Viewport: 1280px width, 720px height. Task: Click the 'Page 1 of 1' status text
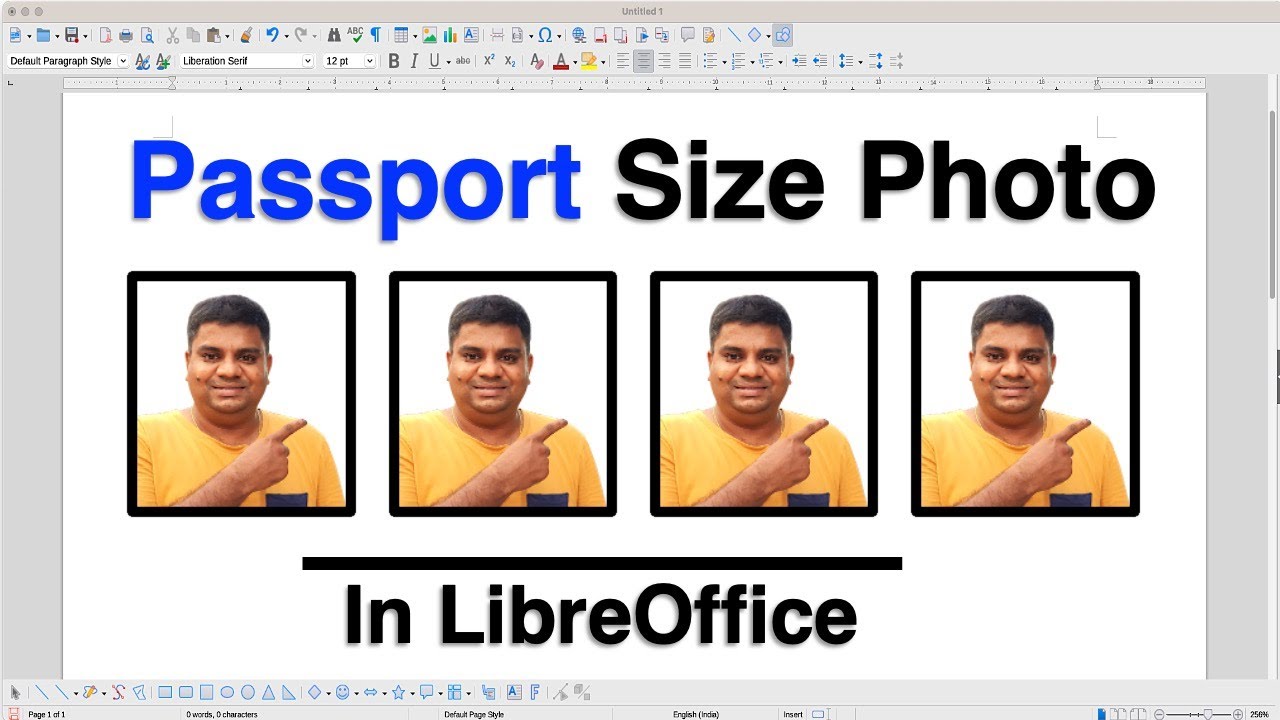point(47,714)
